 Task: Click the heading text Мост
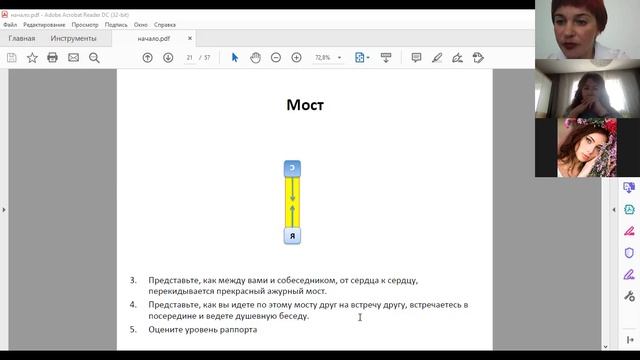305,105
